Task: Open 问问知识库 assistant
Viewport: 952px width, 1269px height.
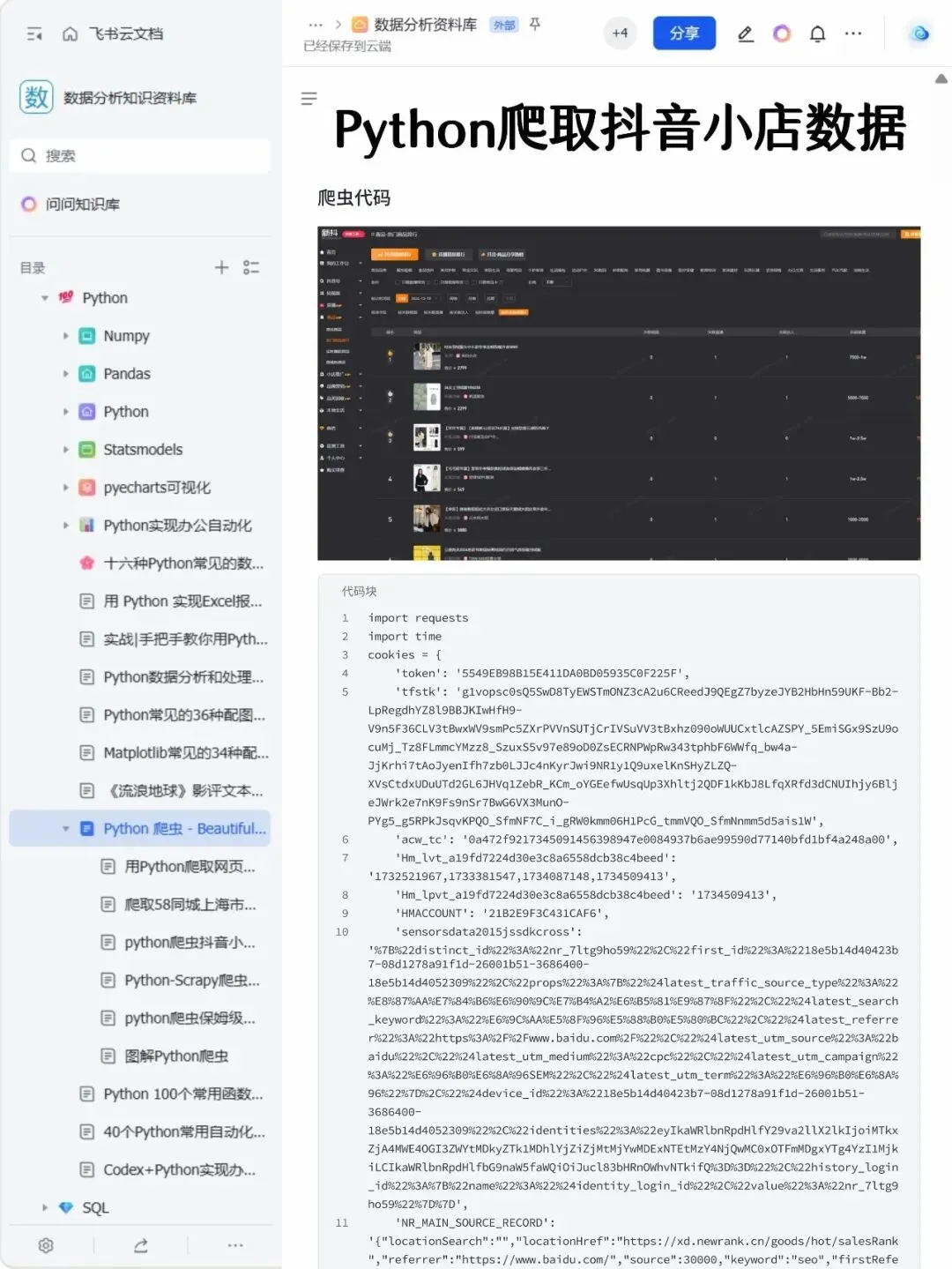Action: click(71, 204)
